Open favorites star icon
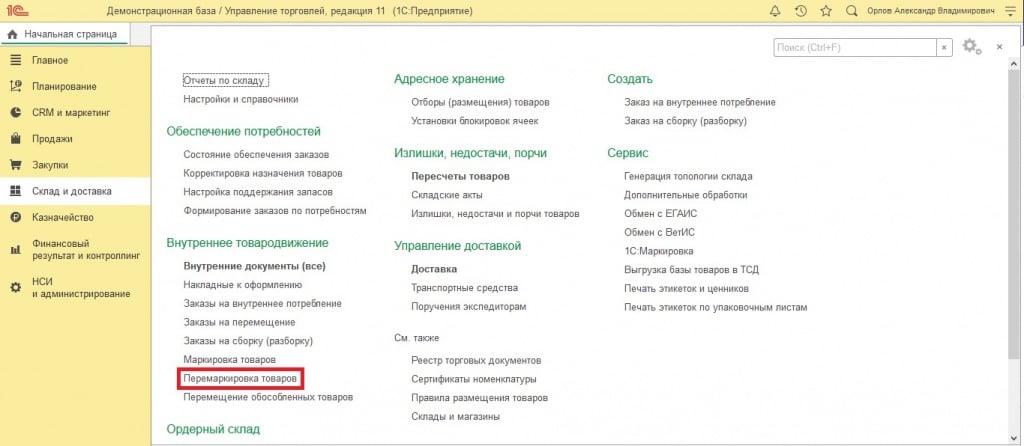Image resolution: width=1024 pixels, height=446 pixels. (x=825, y=11)
